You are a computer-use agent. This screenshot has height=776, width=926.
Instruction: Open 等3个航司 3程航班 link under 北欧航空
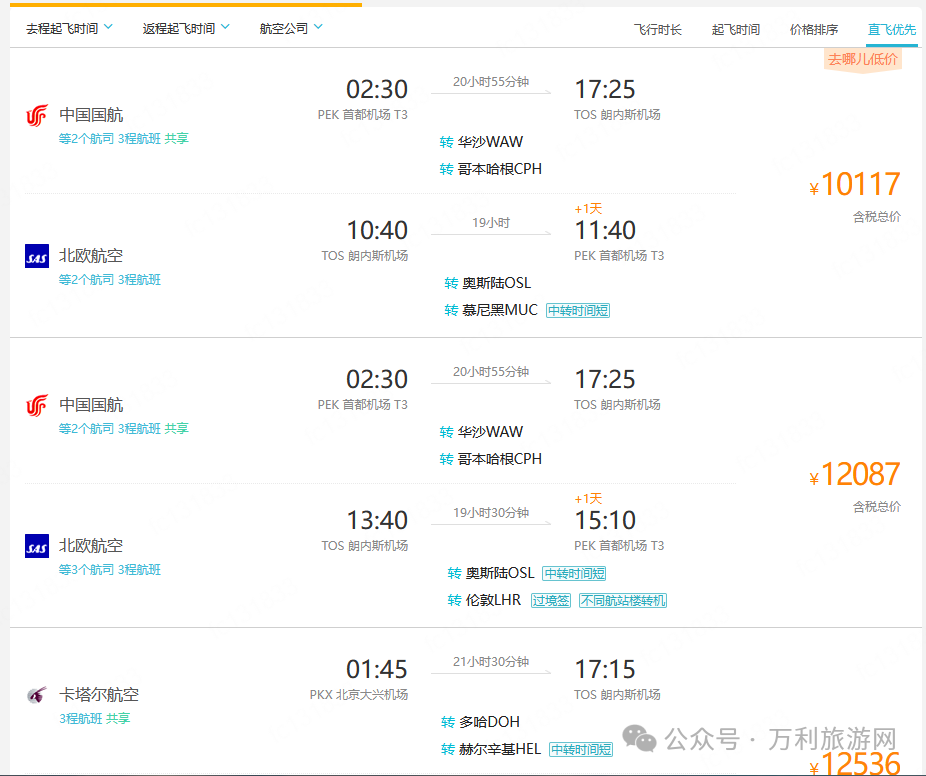(x=109, y=570)
